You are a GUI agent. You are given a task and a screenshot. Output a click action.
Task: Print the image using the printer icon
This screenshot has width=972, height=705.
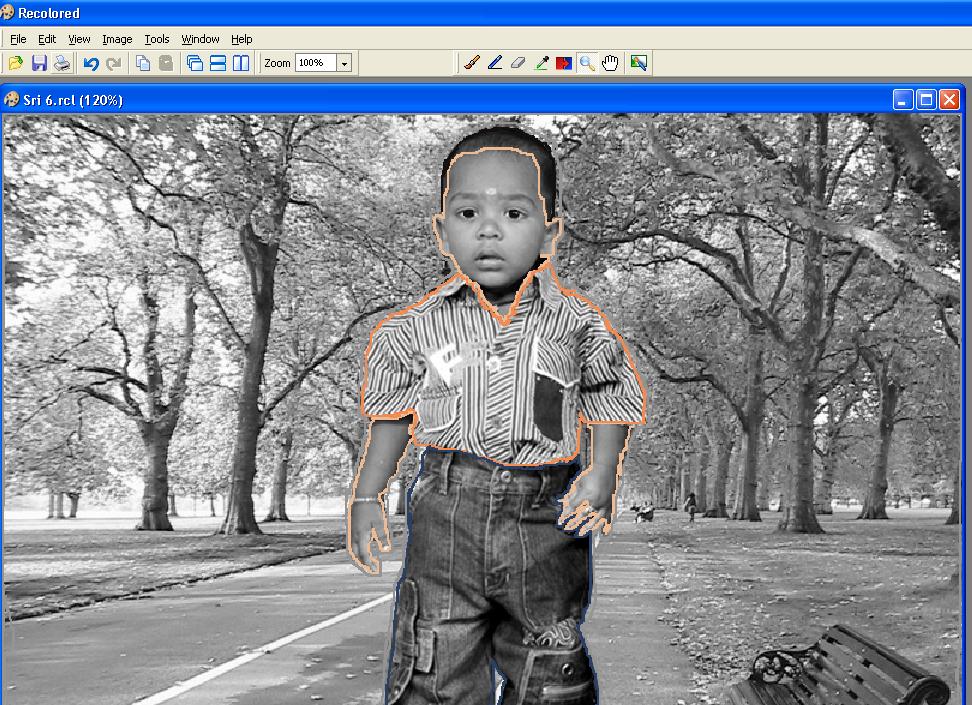pyautogui.click(x=62, y=63)
